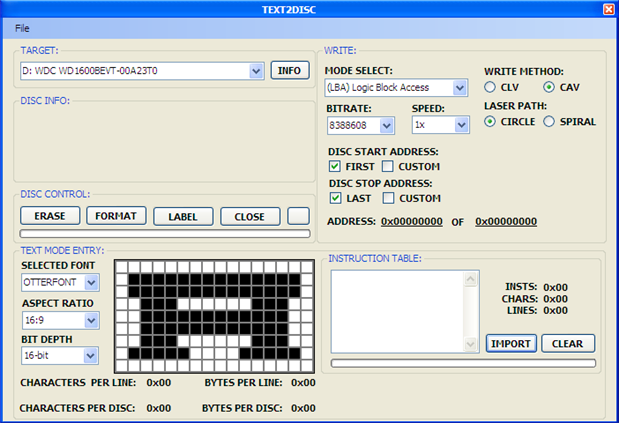The height and width of the screenshot is (423, 619).
Task: Click the FORMAT disc button
Action: [116, 216]
